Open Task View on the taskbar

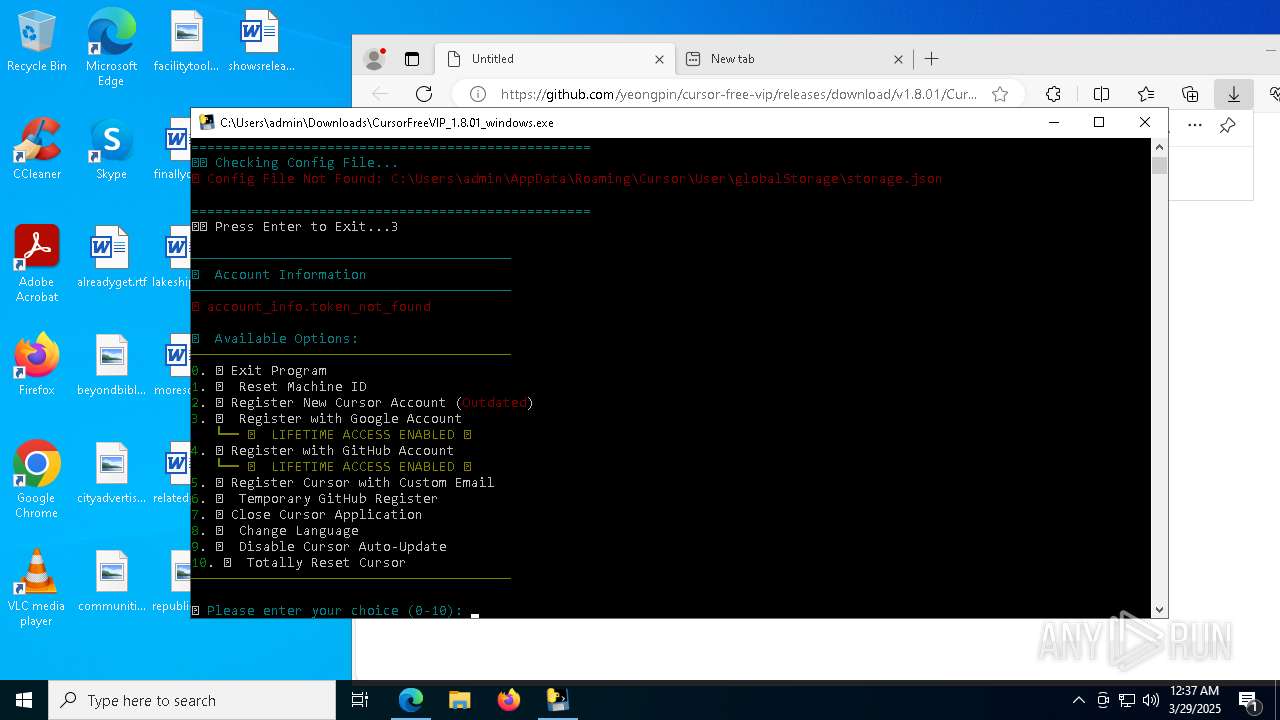[x=360, y=700]
